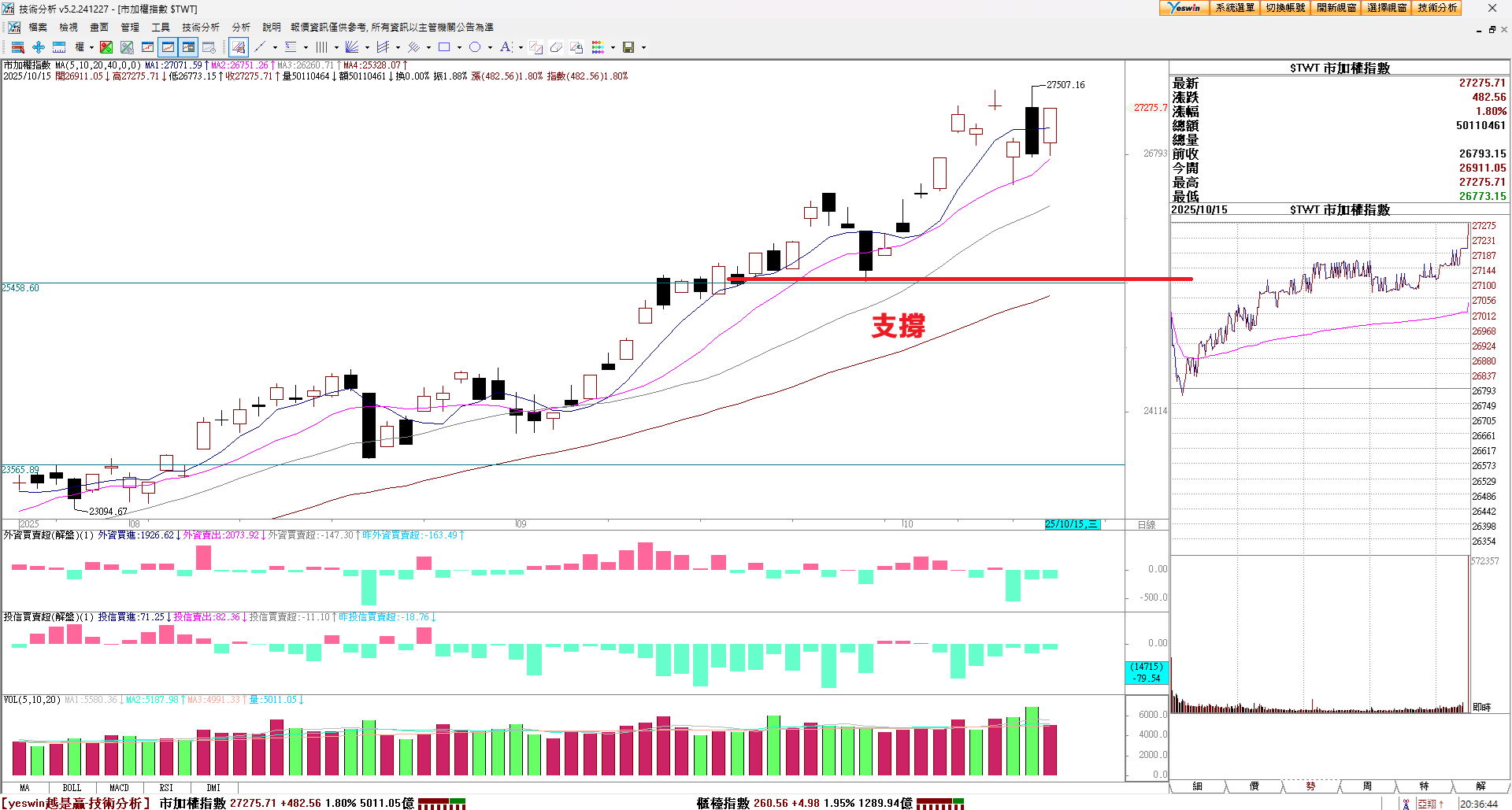
Task: Click the save floppy disk icon
Action: click(628, 47)
